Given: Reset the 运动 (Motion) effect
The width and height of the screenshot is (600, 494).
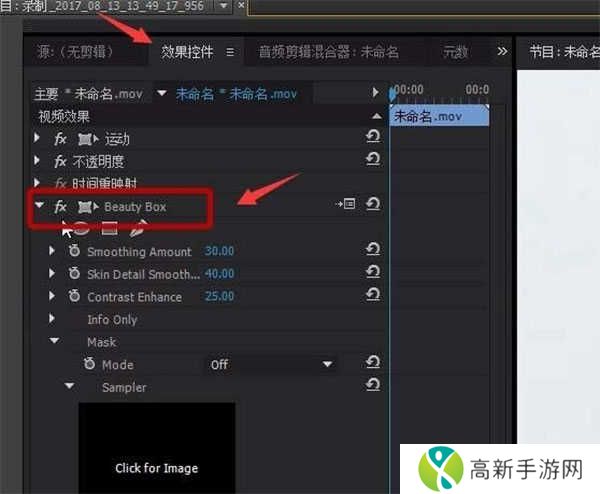Looking at the screenshot, I should (373, 138).
